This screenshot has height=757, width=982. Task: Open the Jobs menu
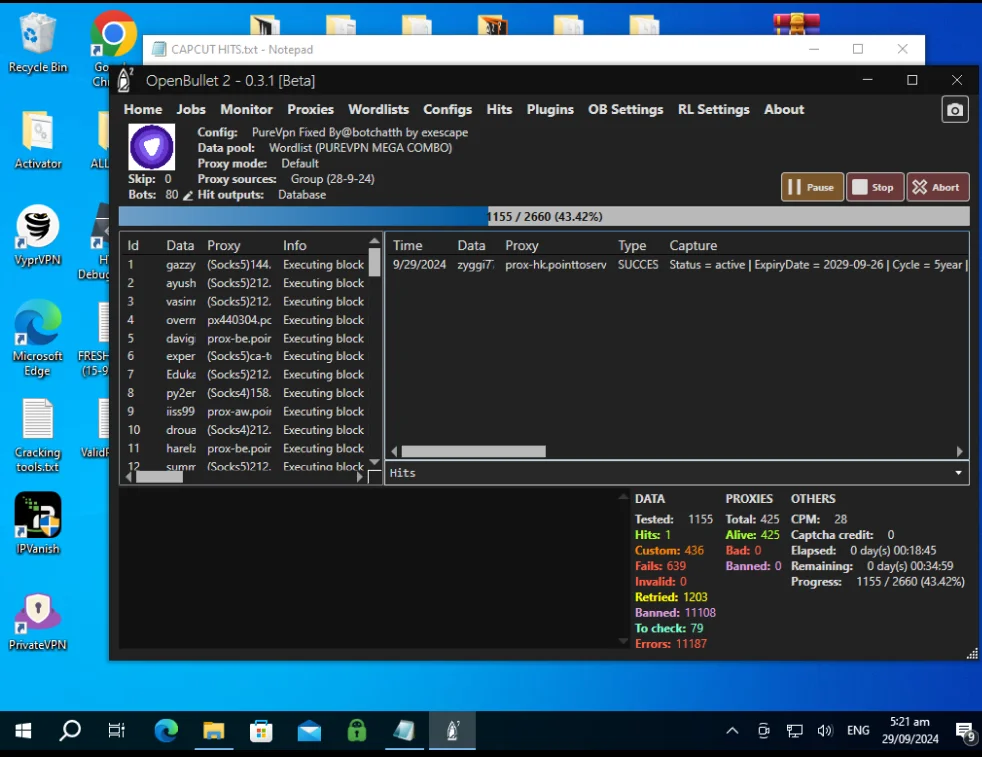191,110
